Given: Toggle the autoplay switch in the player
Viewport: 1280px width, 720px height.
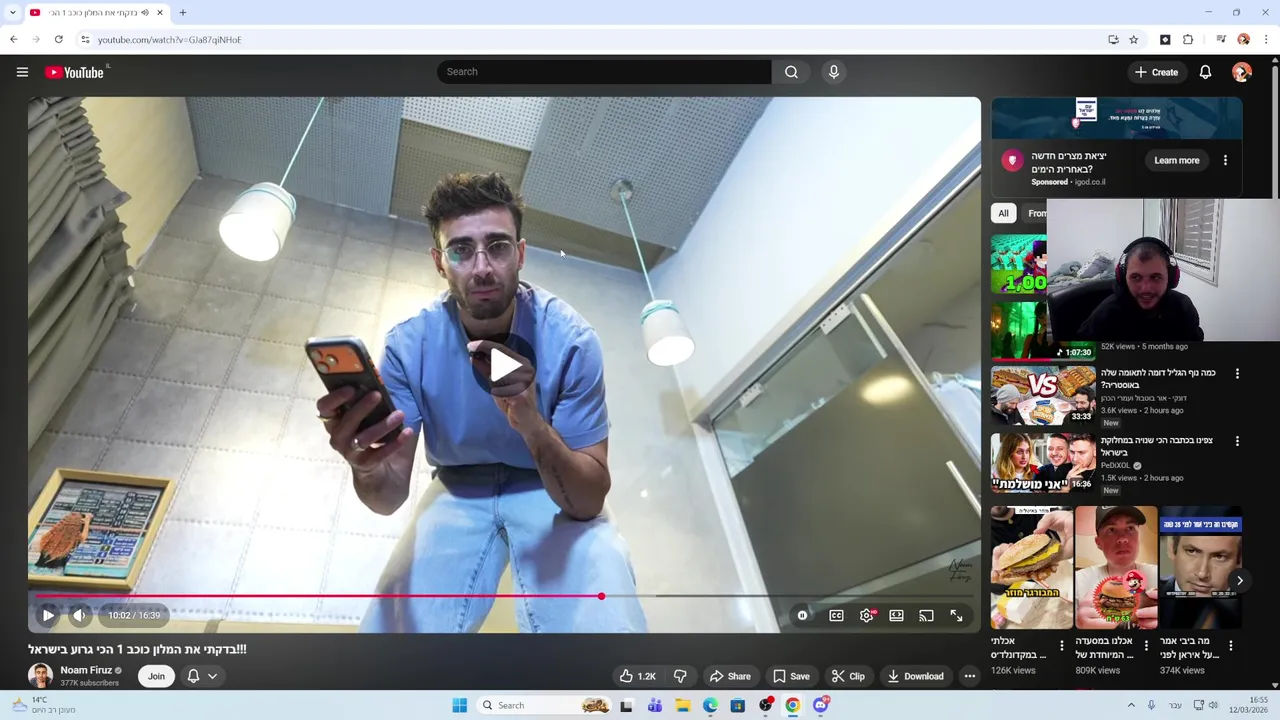Looking at the screenshot, I should click(802, 616).
